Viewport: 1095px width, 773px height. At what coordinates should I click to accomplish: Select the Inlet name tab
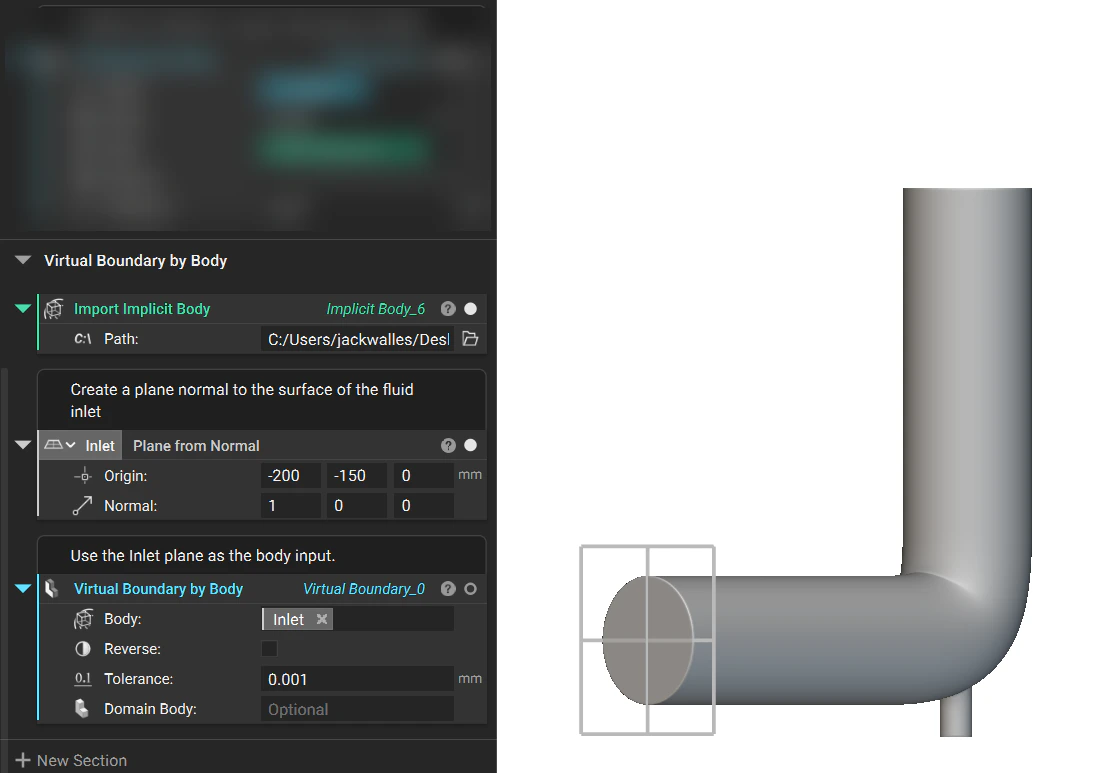pyautogui.click(x=99, y=445)
